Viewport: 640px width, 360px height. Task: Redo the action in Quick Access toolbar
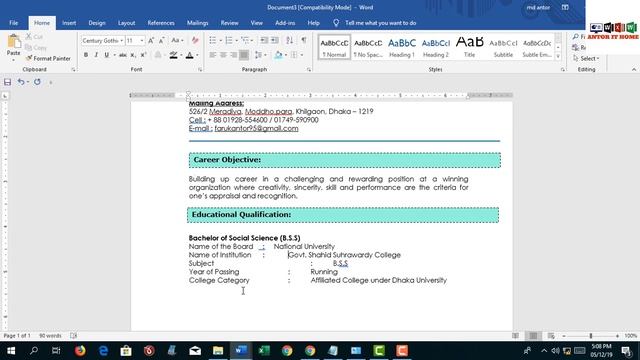(x=37, y=82)
